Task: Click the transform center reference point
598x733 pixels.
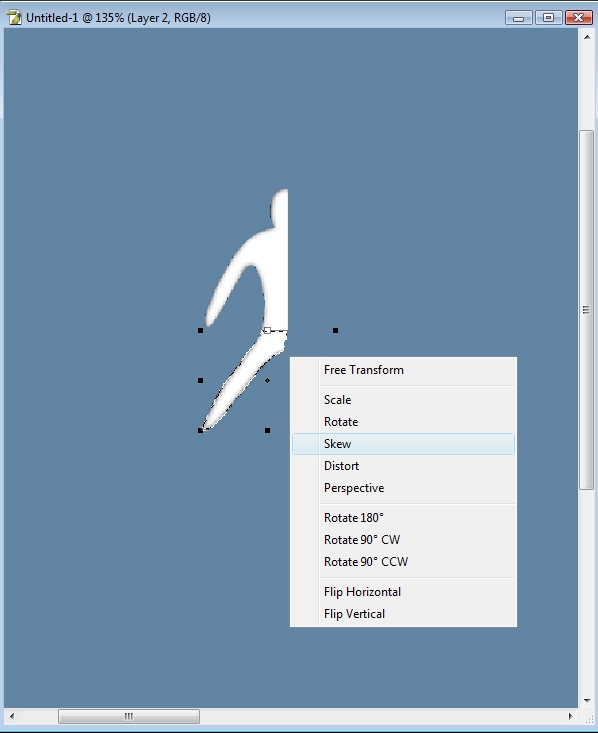Action: tap(267, 381)
